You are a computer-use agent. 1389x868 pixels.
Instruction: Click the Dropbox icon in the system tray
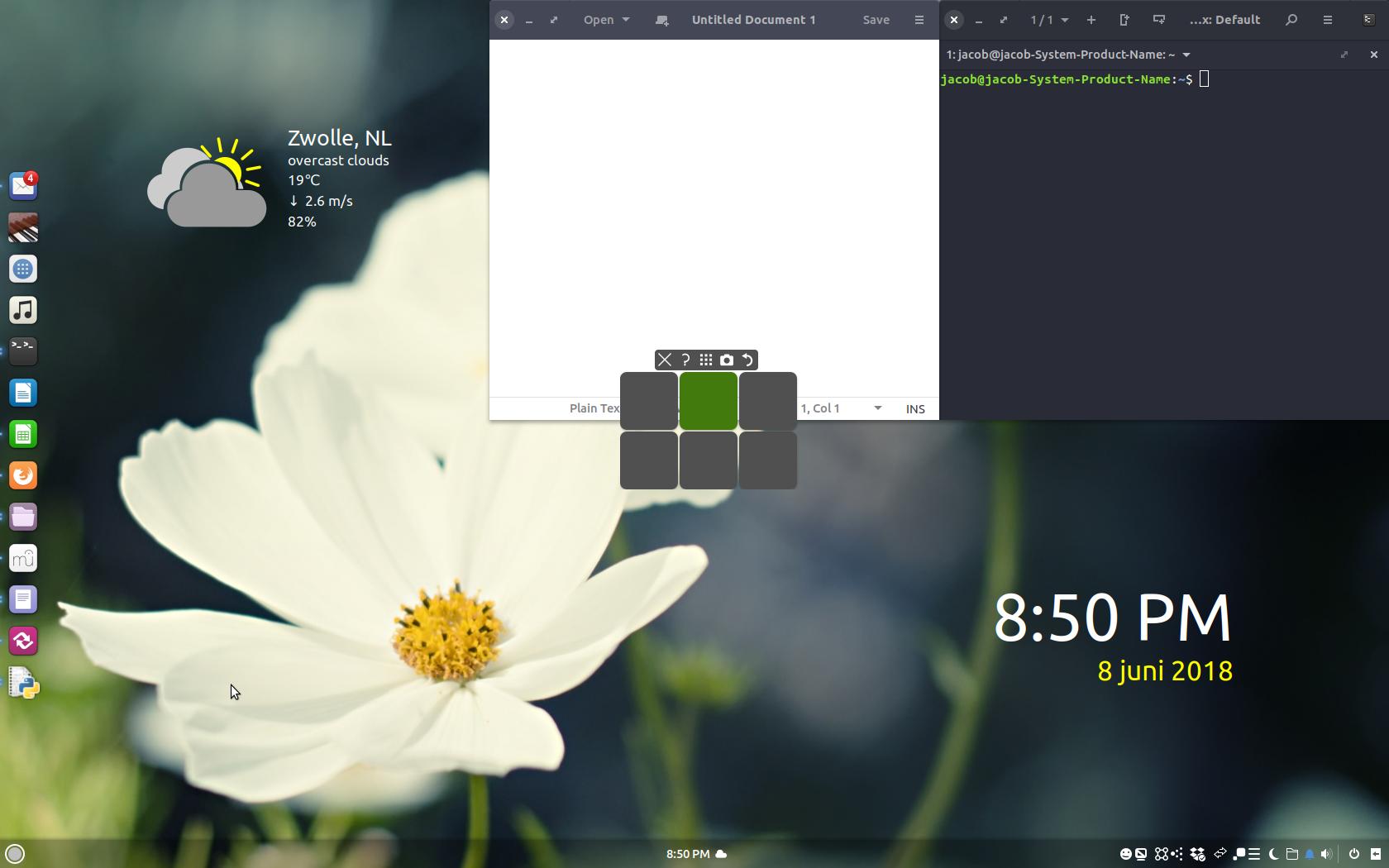(x=1197, y=854)
